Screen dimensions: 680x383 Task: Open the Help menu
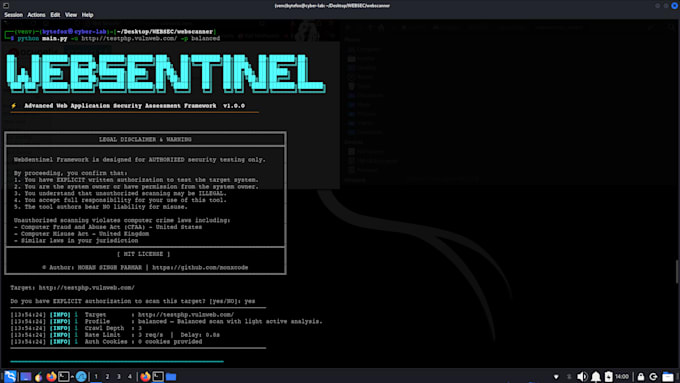pos(88,15)
